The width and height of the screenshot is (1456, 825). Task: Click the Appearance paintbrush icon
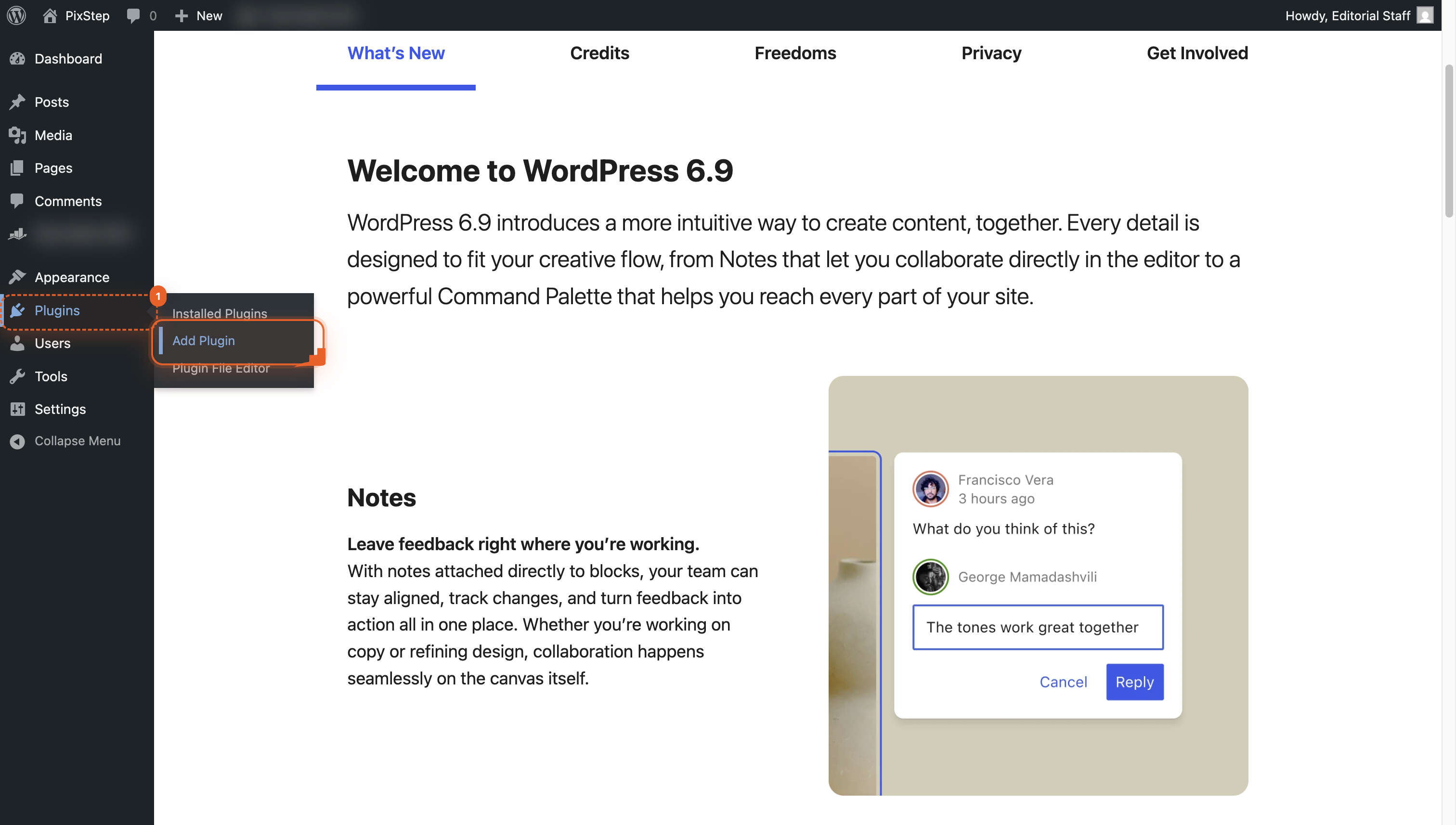(17, 277)
